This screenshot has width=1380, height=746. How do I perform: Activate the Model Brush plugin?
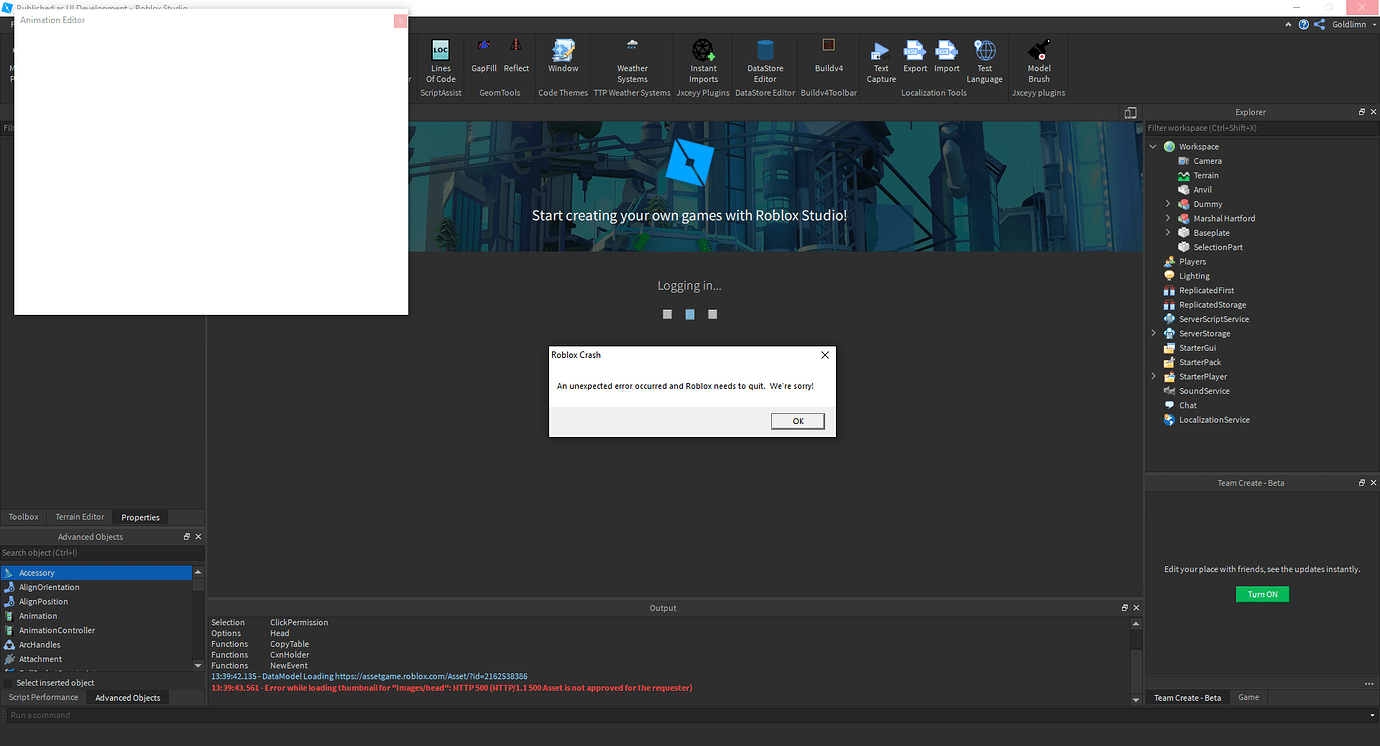click(x=1039, y=61)
